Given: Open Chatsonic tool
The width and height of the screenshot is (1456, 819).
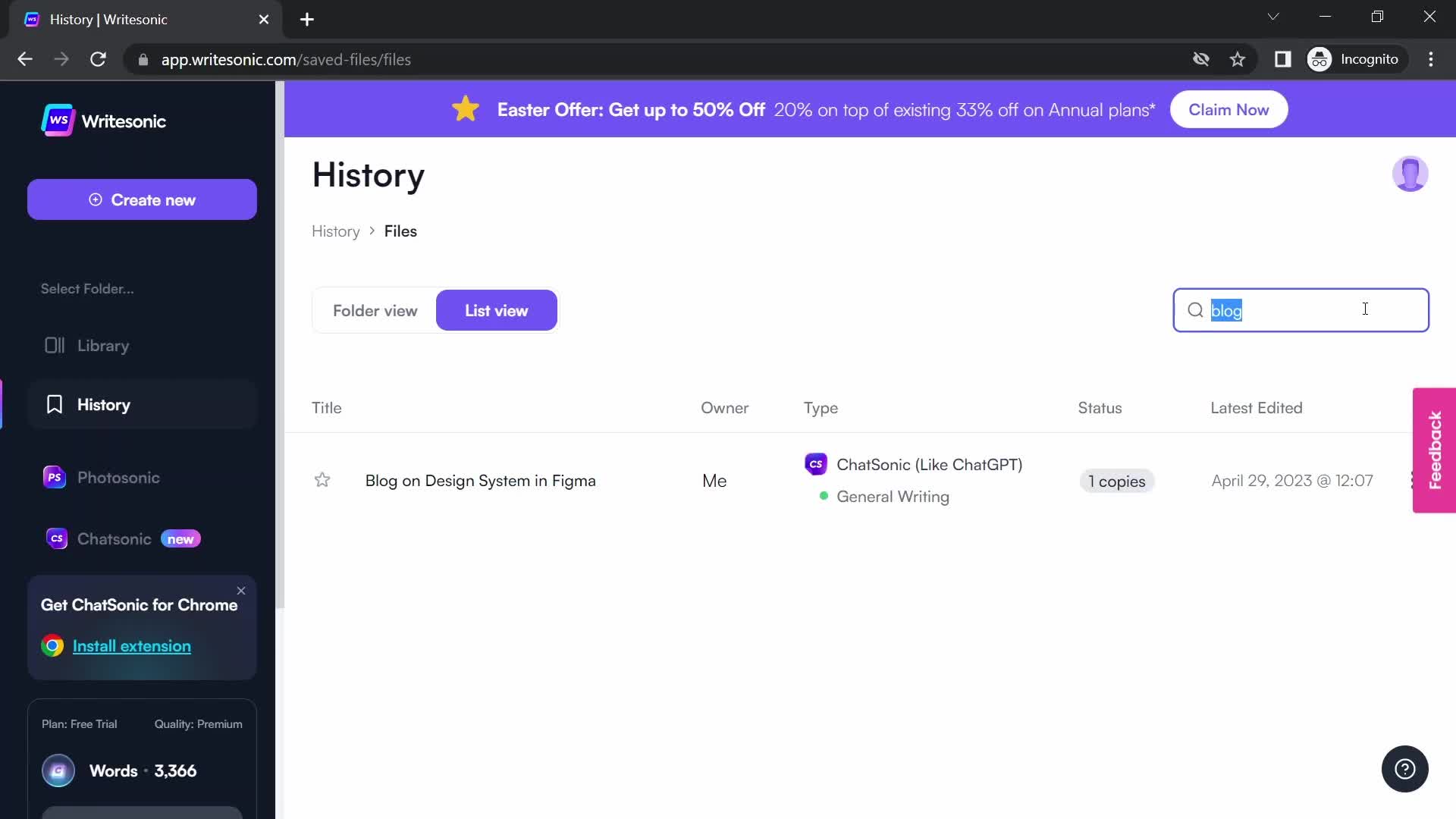Looking at the screenshot, I should pyautogui.click(x=114, y=538).
